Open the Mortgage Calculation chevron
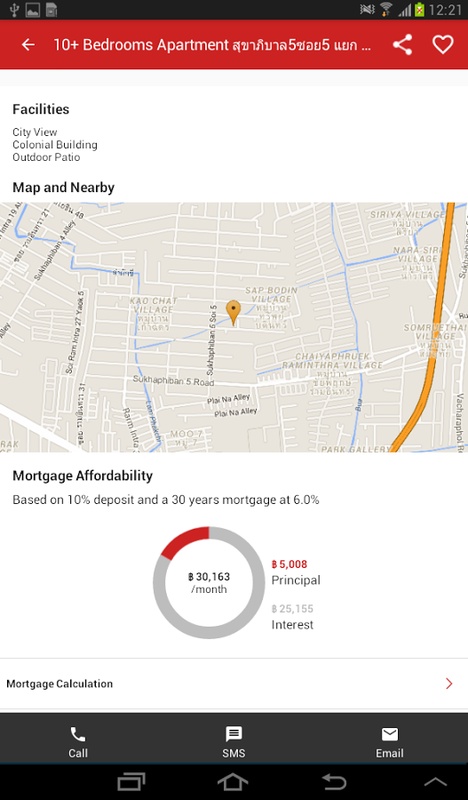This screenshot has height=800, width=468. pyautogui.click(x=449, y=684)
